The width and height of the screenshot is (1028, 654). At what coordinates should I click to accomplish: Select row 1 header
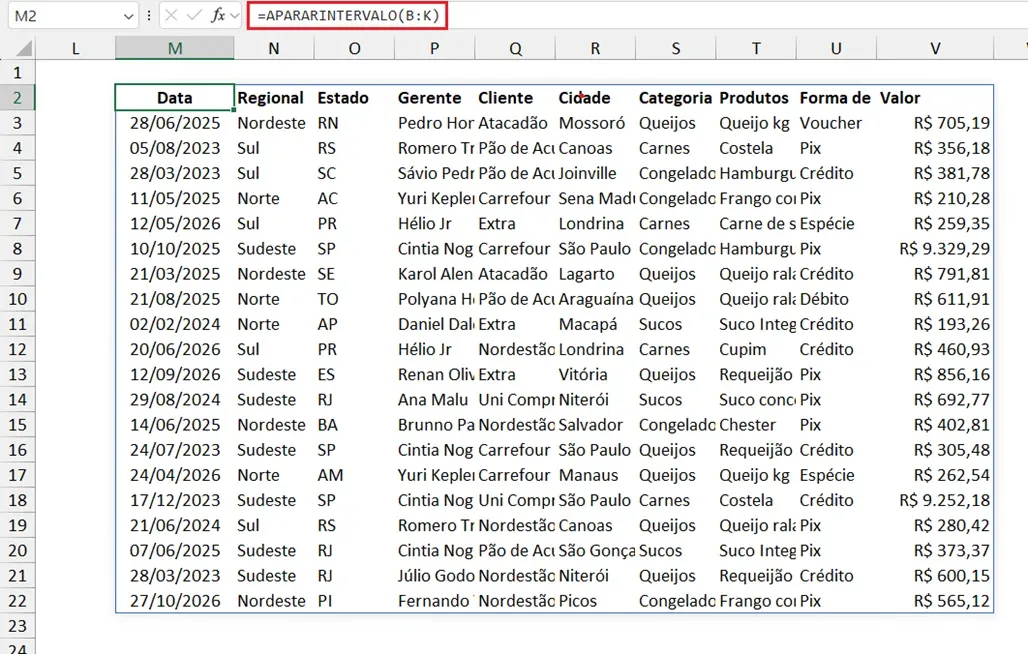tap(18, 73)
